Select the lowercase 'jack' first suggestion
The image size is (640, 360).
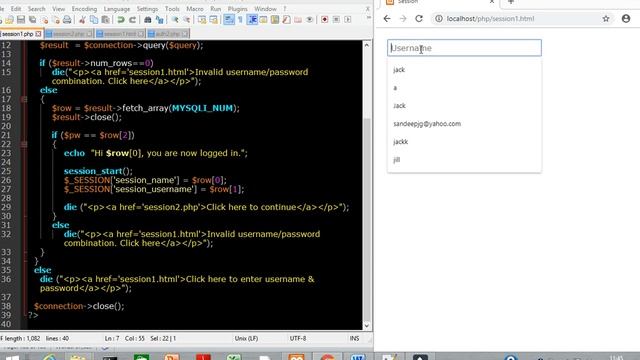464,70
